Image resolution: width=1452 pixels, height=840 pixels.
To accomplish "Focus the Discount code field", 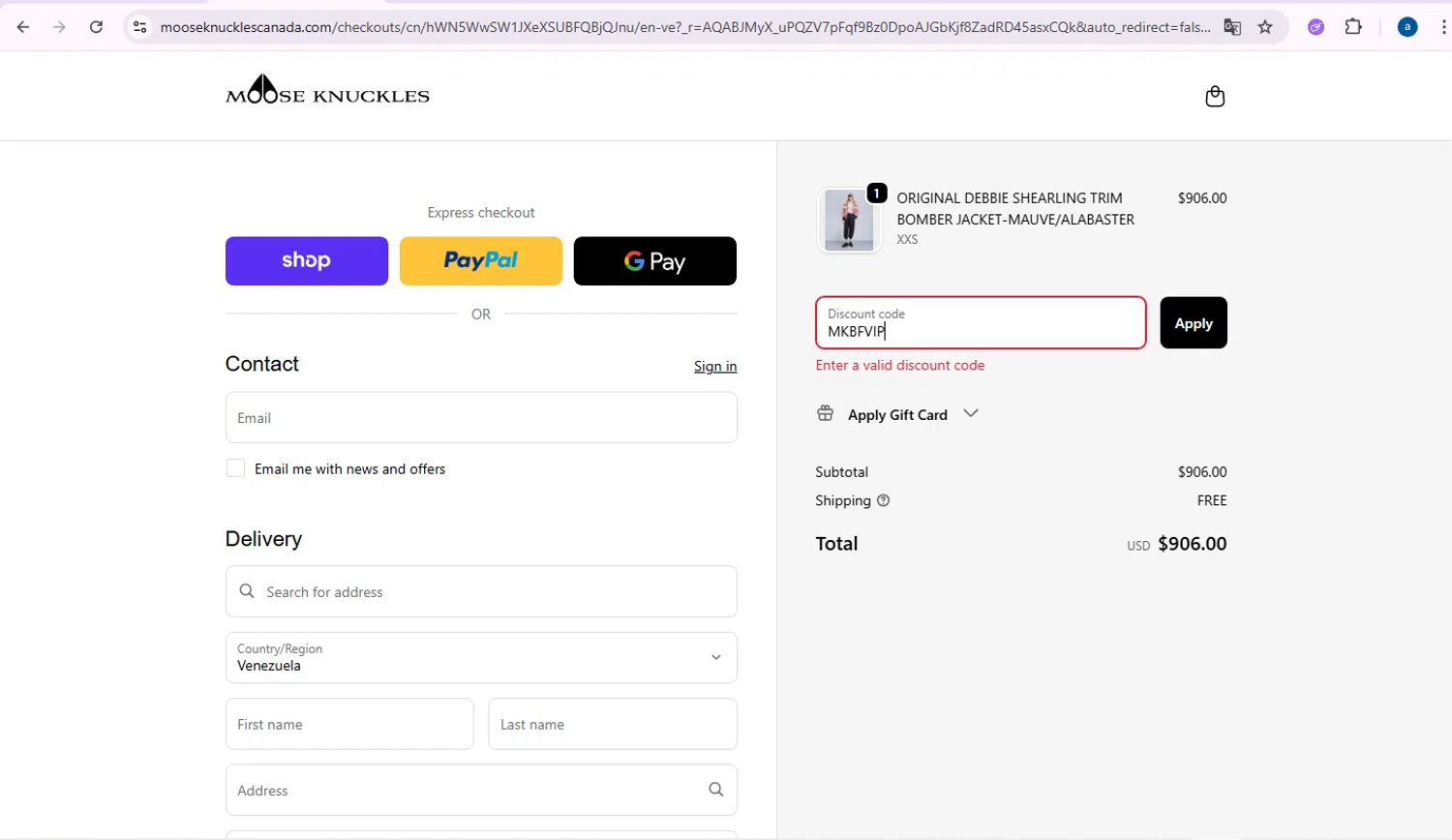I will (x=981, y=323).
